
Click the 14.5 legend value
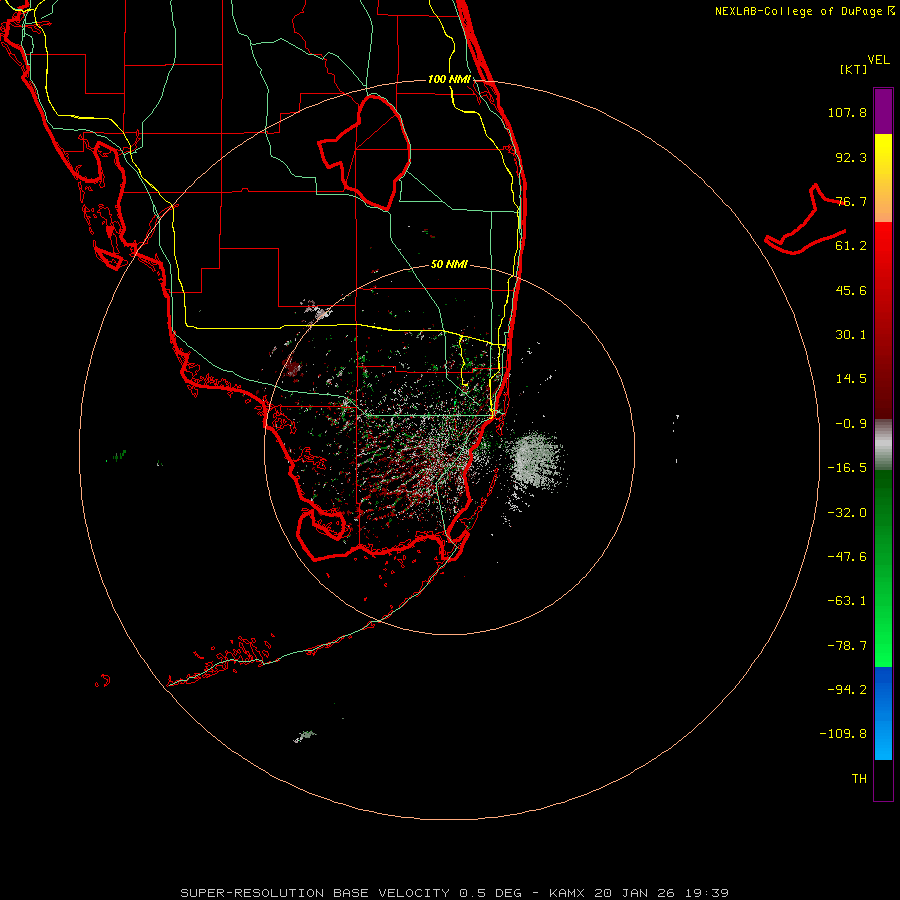click(x=851, y=379)
